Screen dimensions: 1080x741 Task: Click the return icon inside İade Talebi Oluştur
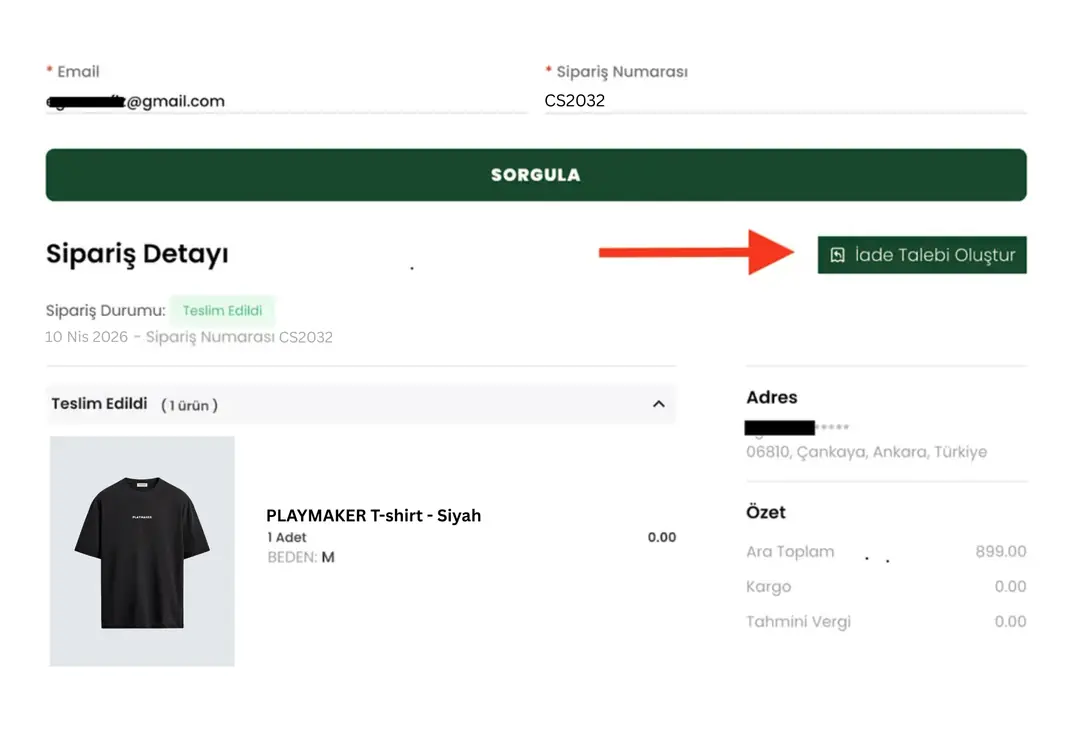[838, 255]
